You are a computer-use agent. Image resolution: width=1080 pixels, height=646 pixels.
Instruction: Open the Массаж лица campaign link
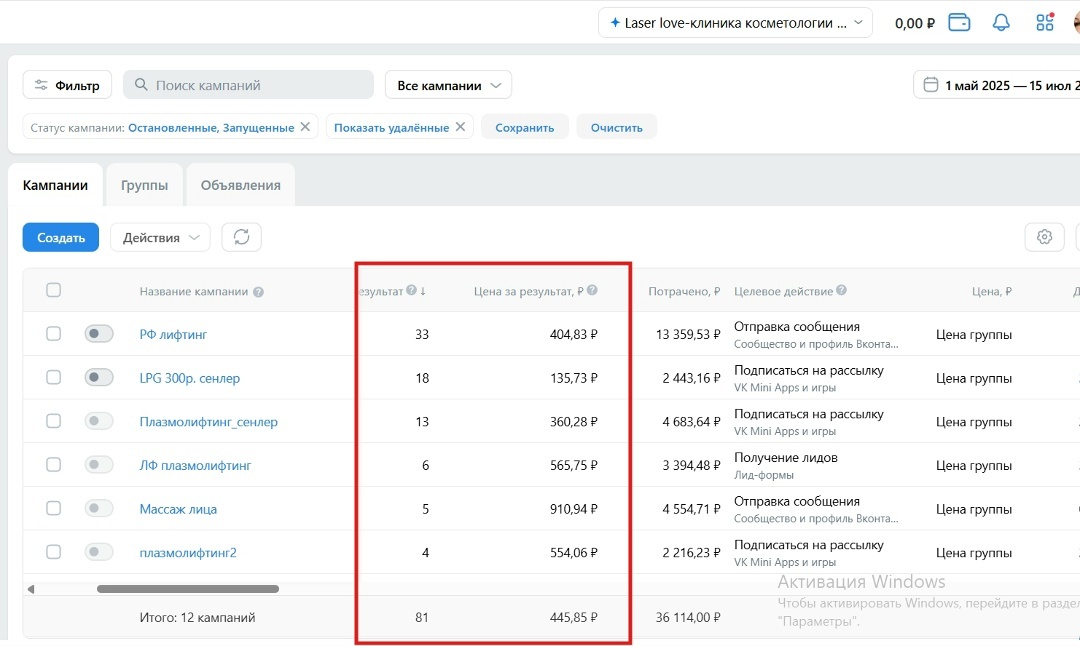point(178,509)
